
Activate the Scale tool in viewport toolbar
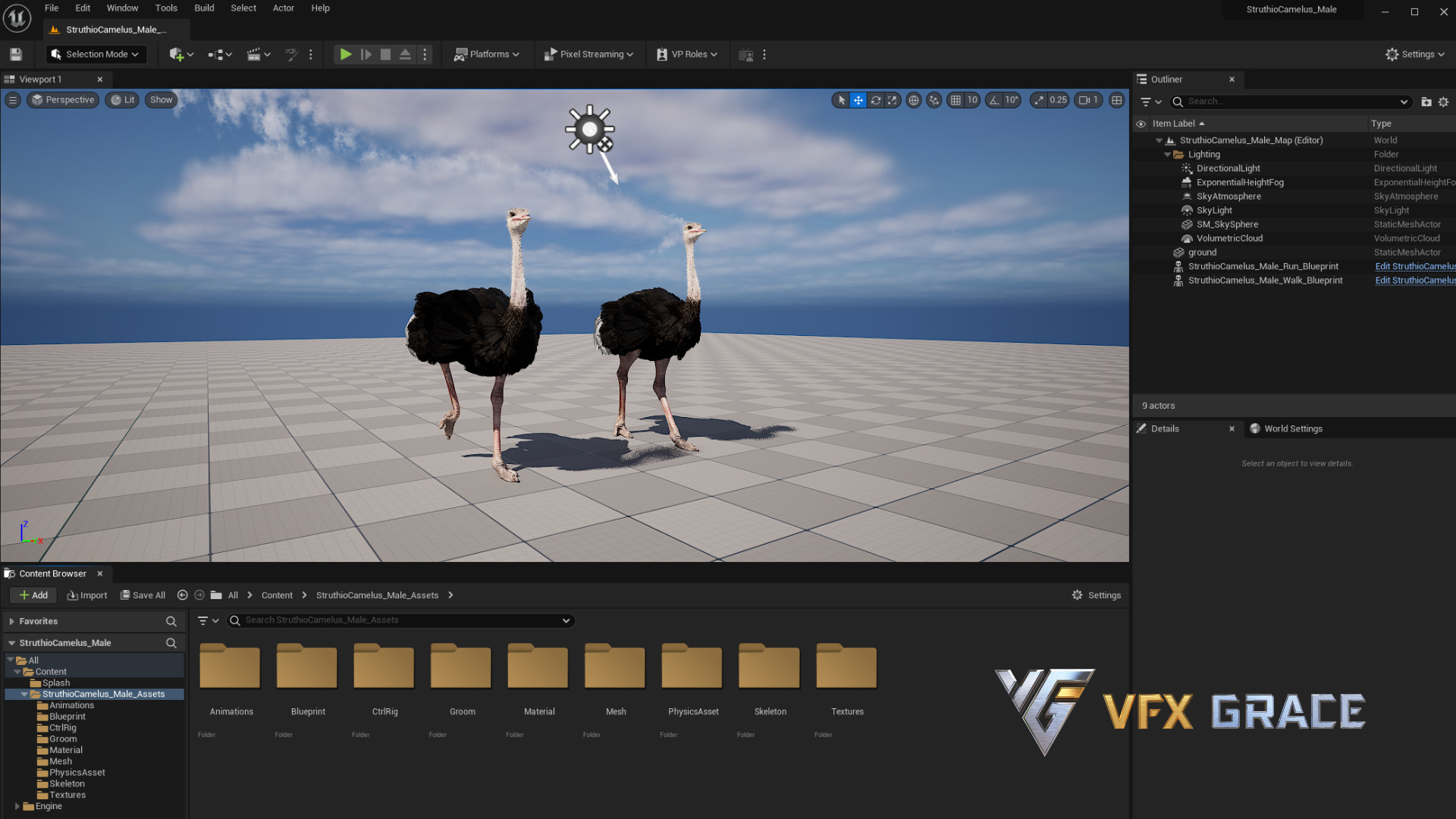pos(893,100)
